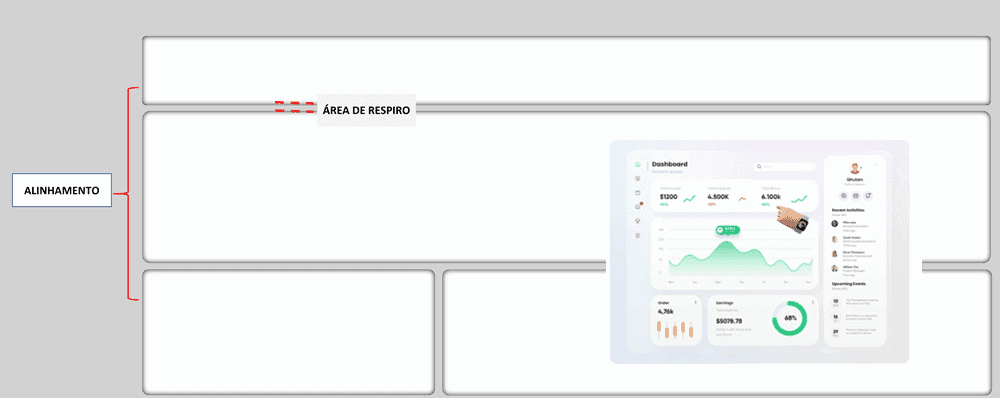Click the ALINHAMENTO label box
Screen dimensions: 1000x398
pyautogui.click(x=62, y=190)
